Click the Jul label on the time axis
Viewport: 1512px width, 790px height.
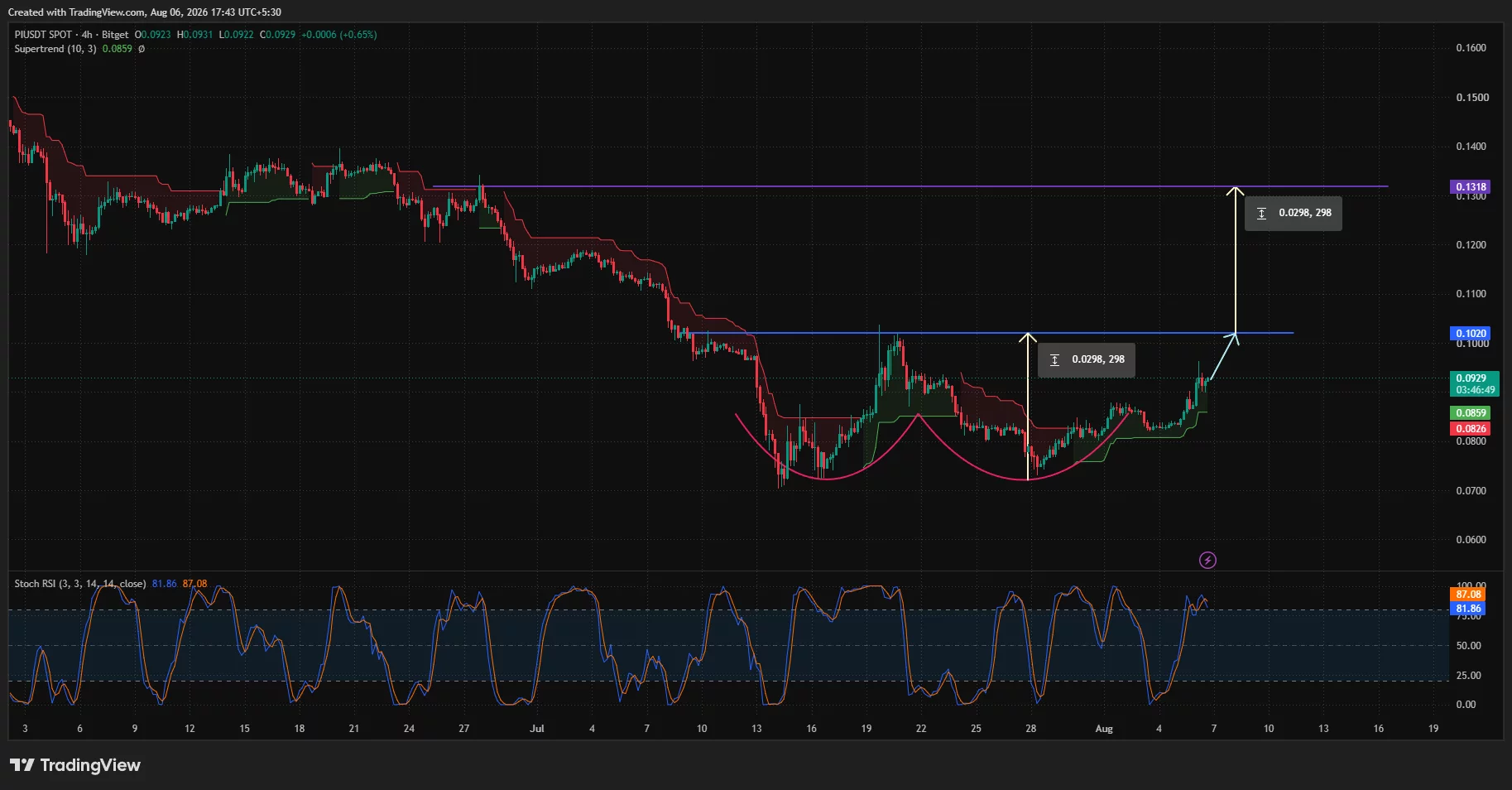537,729
